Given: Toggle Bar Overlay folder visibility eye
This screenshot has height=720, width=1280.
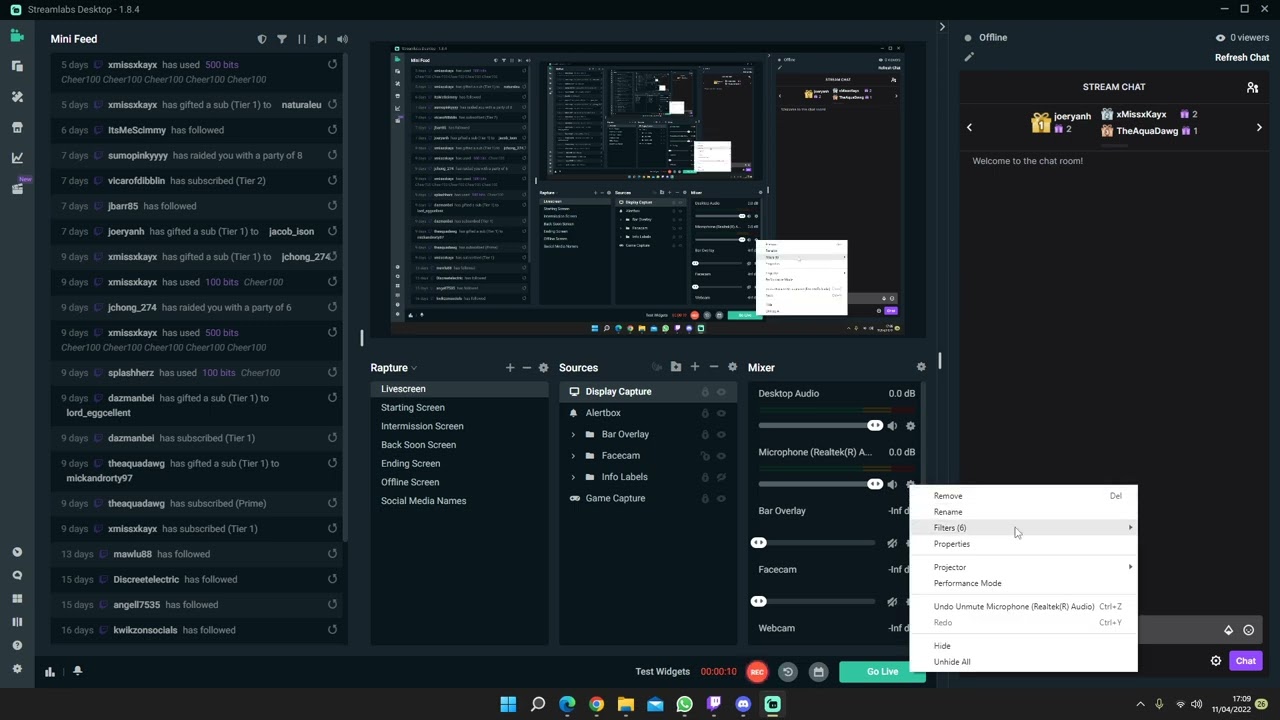Looking at the screenshot, I should click(721, 435).
